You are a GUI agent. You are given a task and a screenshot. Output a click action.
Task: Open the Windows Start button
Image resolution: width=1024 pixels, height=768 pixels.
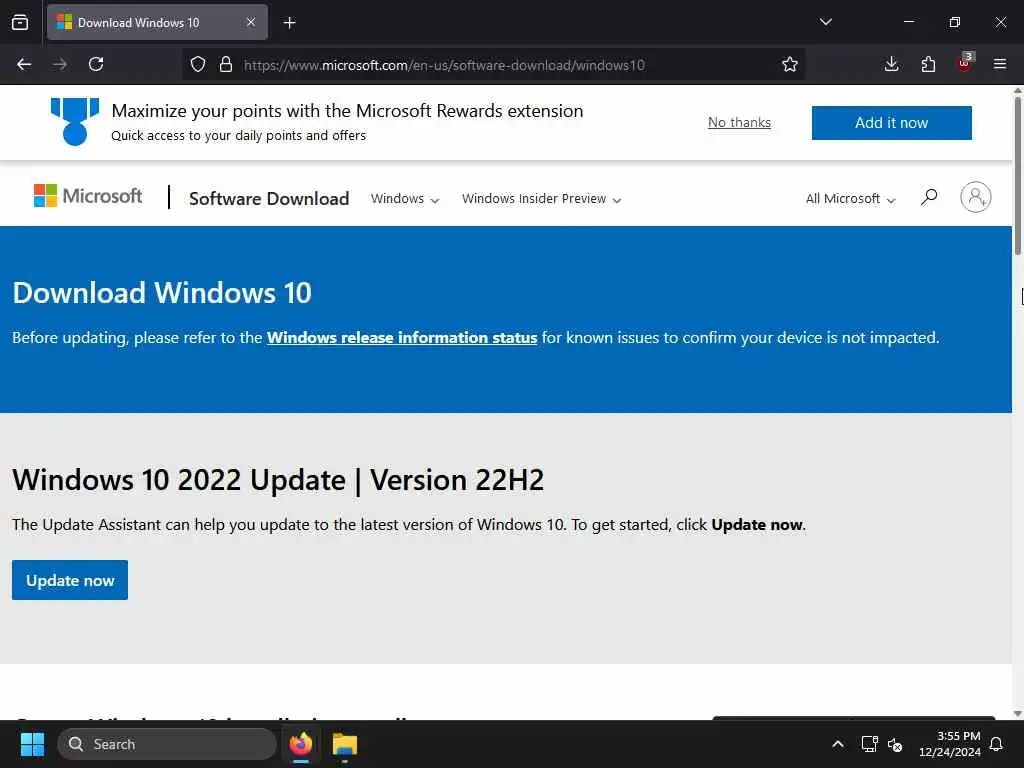(x=32, y=744)
